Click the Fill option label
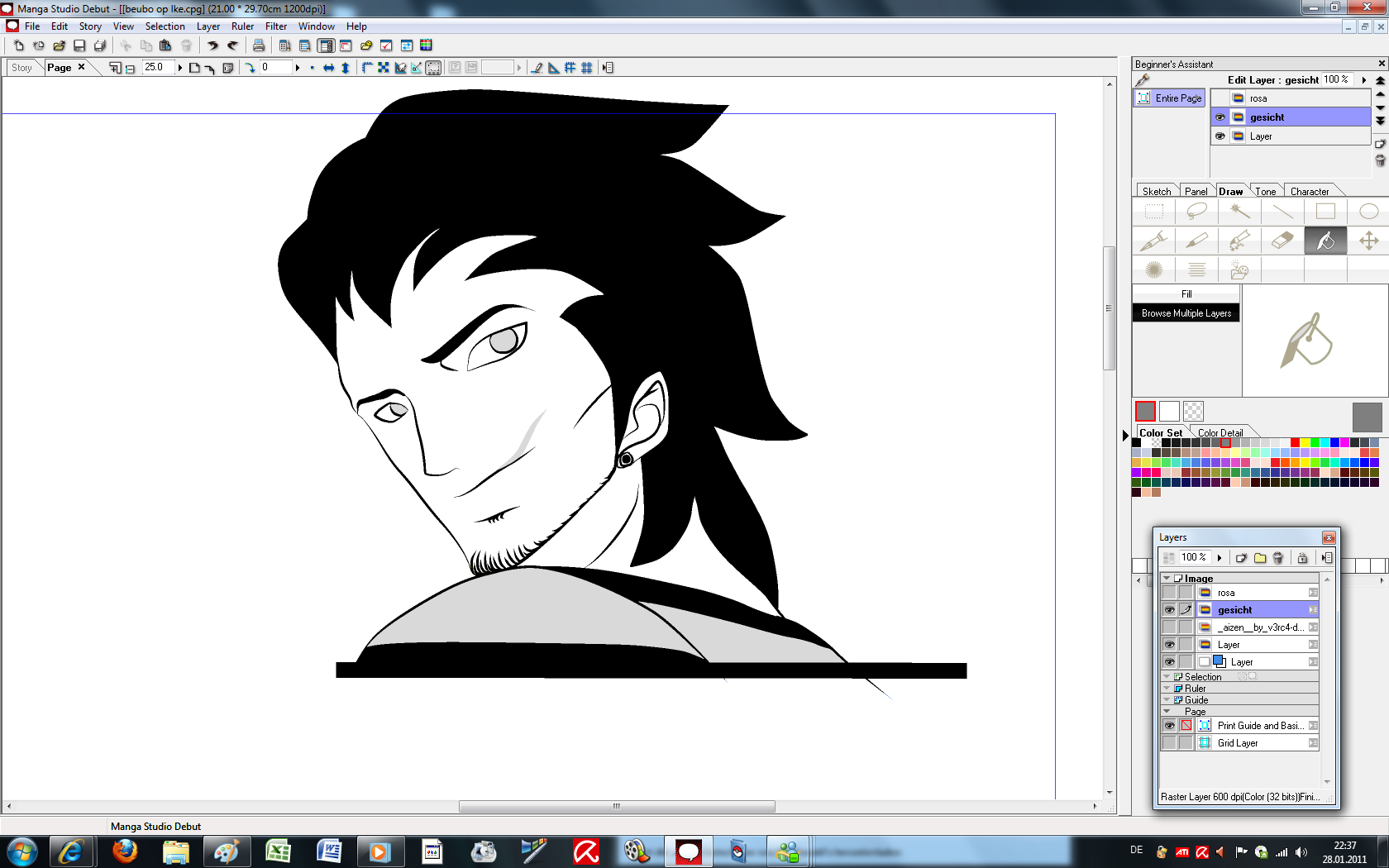This screenshot has width=1389, height=868. (x=1186, y=294)
